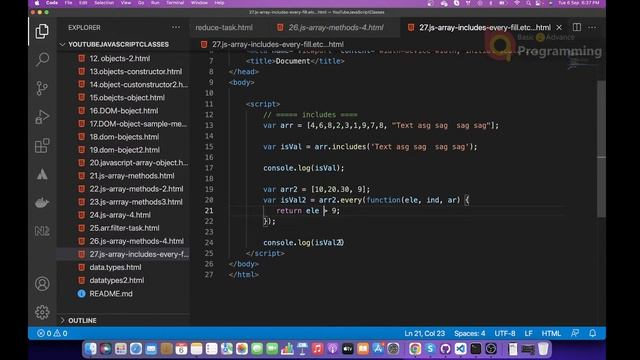This screenshot has width=640, height=360.
Task: Open Trash in the dock
Action: (543, 349)
